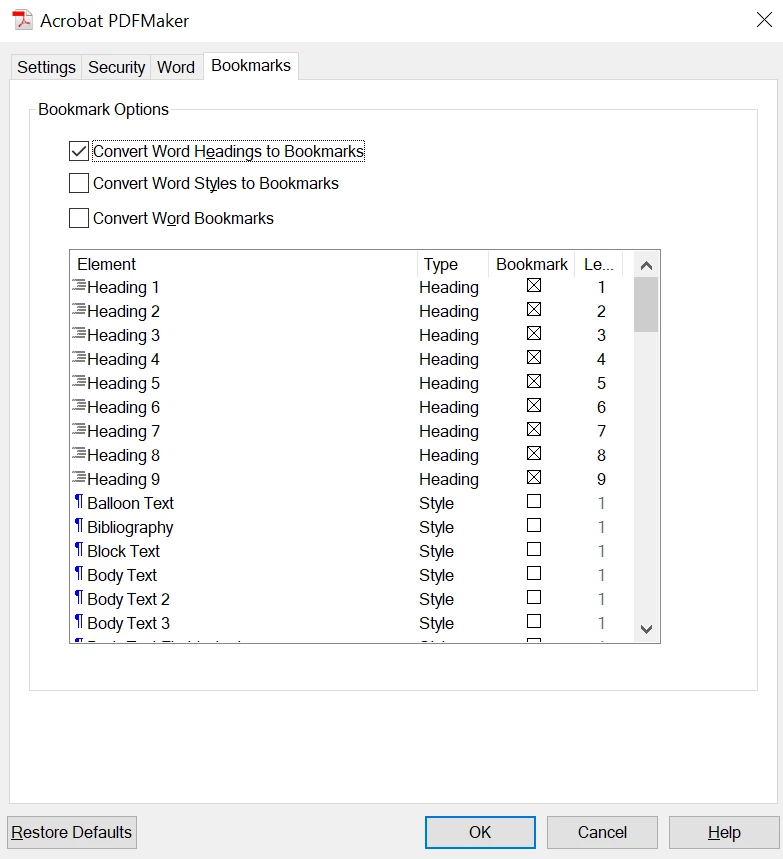Click the paragraph mark icon beside Block Text

click(x=79, y=549)
